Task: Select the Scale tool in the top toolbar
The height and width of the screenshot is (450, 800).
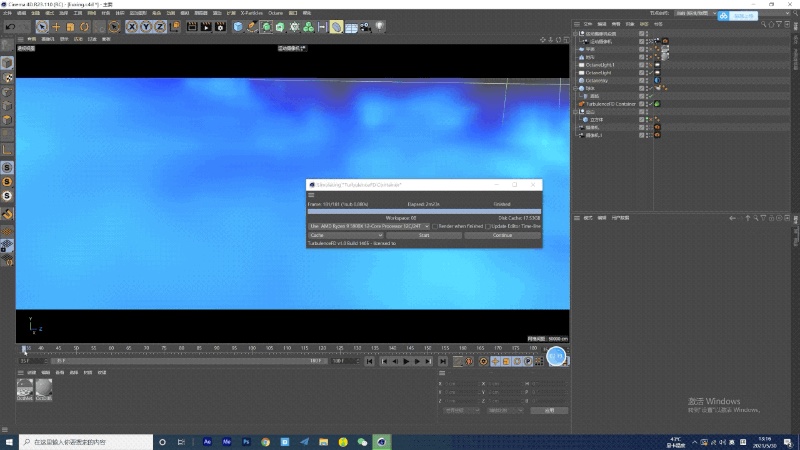Action: (70, 27)
